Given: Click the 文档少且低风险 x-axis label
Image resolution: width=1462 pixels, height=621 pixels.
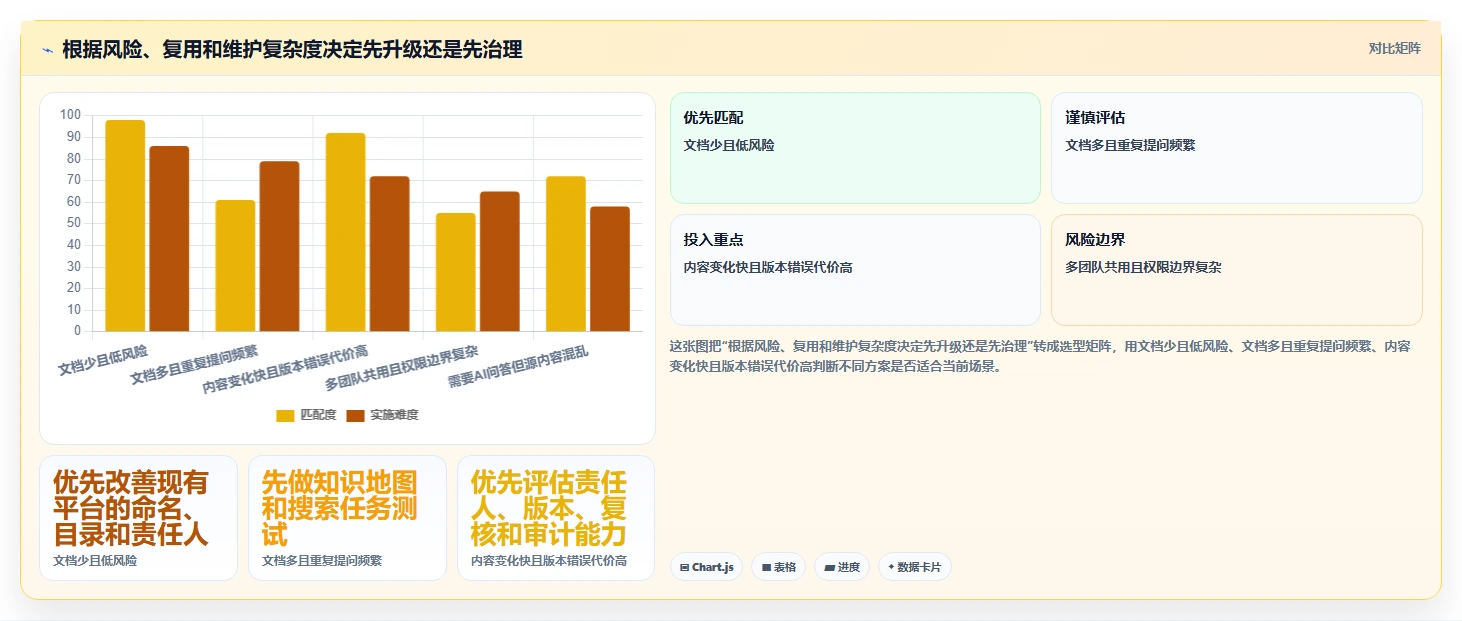Looking at the screenshot, I should (103, 359).
